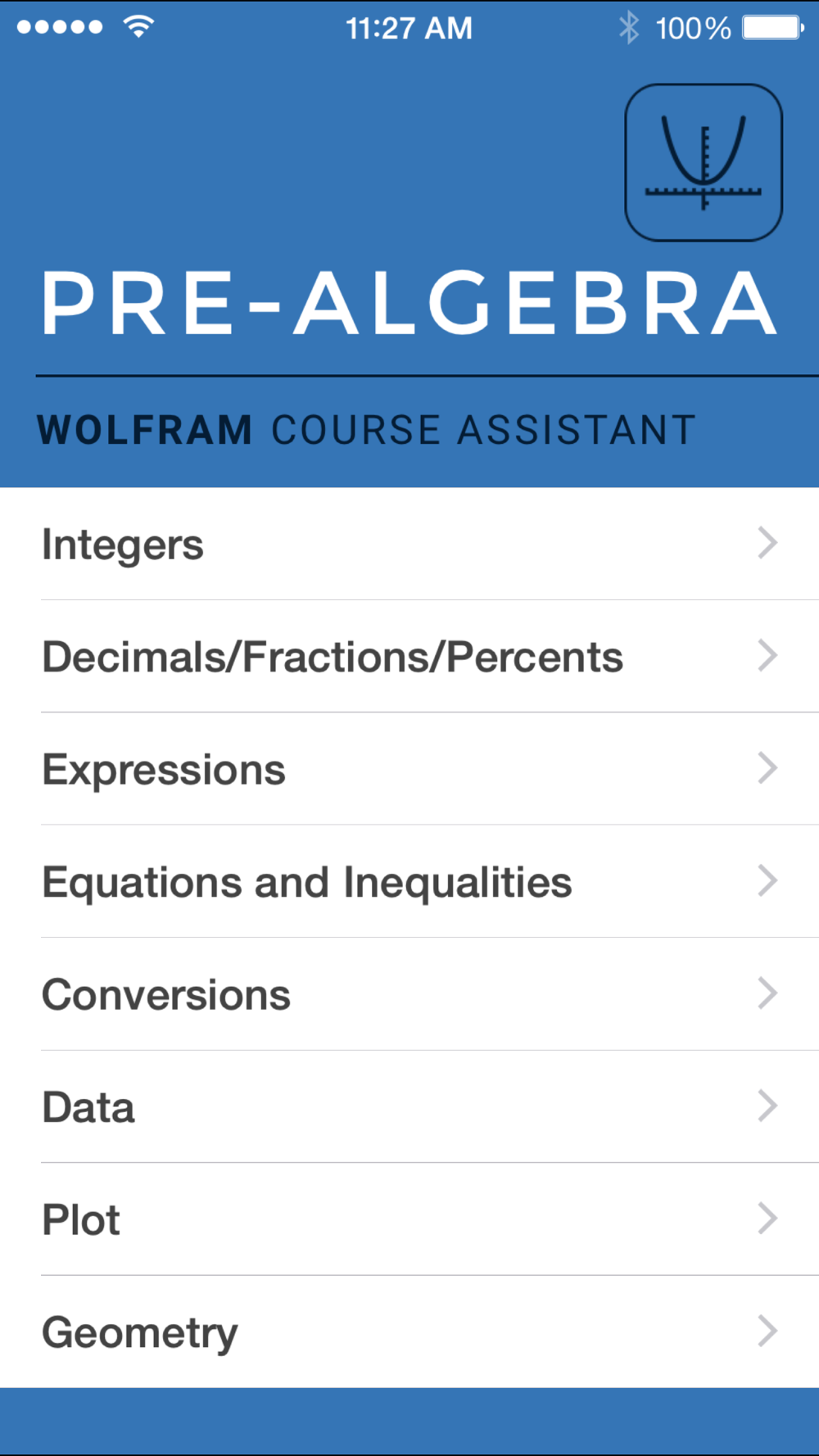Tap the battery indicator icon
Image resolution: width=819 pixels, height=1456 pixels.
(772, 28)
